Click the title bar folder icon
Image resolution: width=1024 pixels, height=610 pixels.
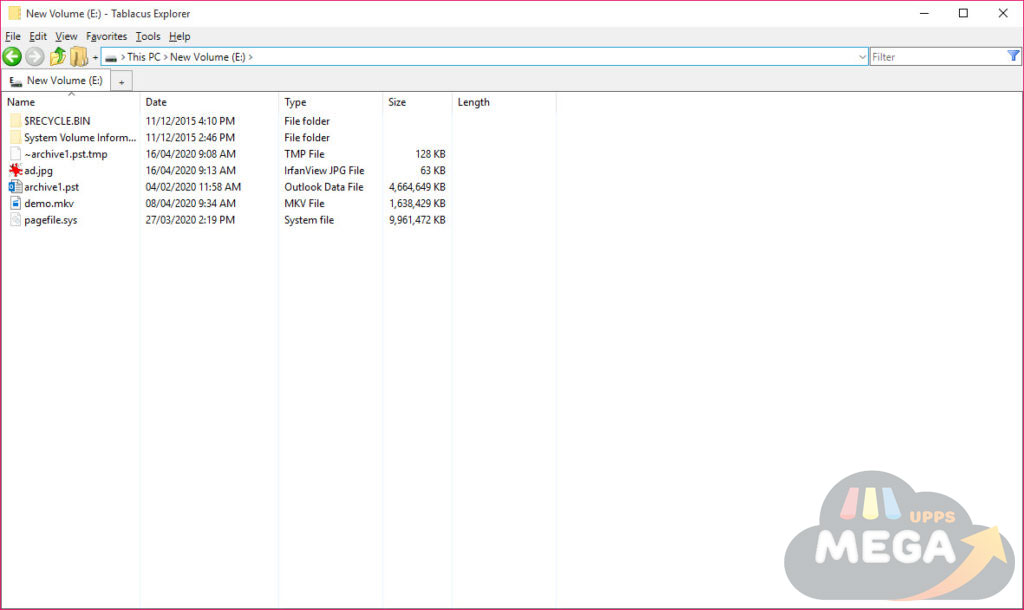point(14,13)
